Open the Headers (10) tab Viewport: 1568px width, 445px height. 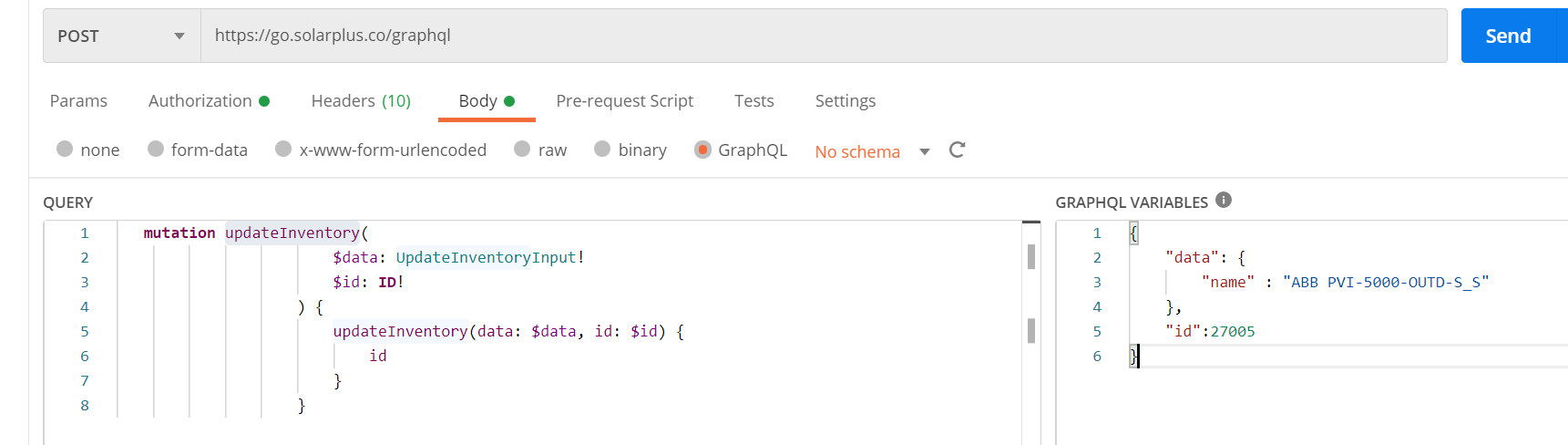coord(361,101)
